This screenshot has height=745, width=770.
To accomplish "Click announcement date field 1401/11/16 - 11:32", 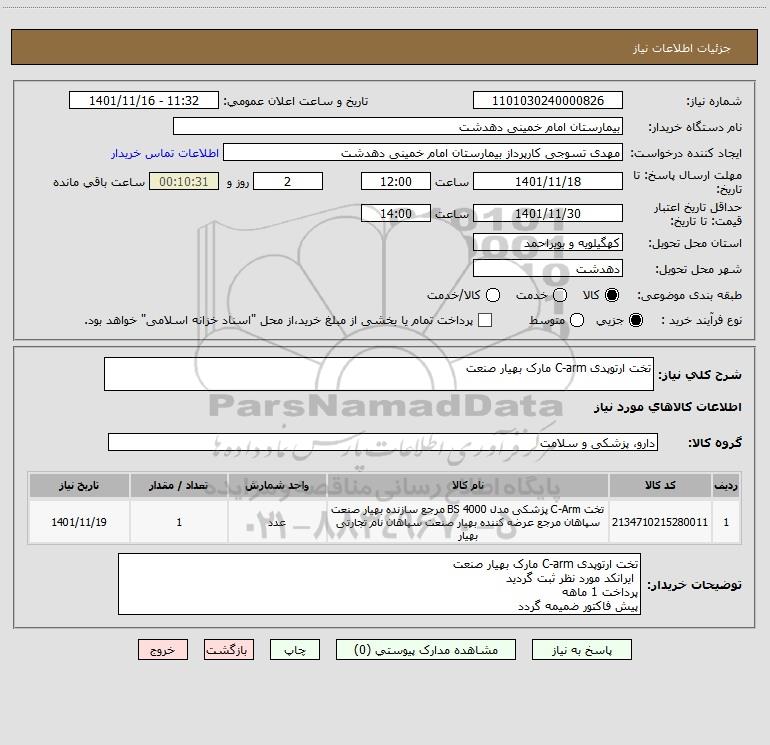I will pos(144,101).
